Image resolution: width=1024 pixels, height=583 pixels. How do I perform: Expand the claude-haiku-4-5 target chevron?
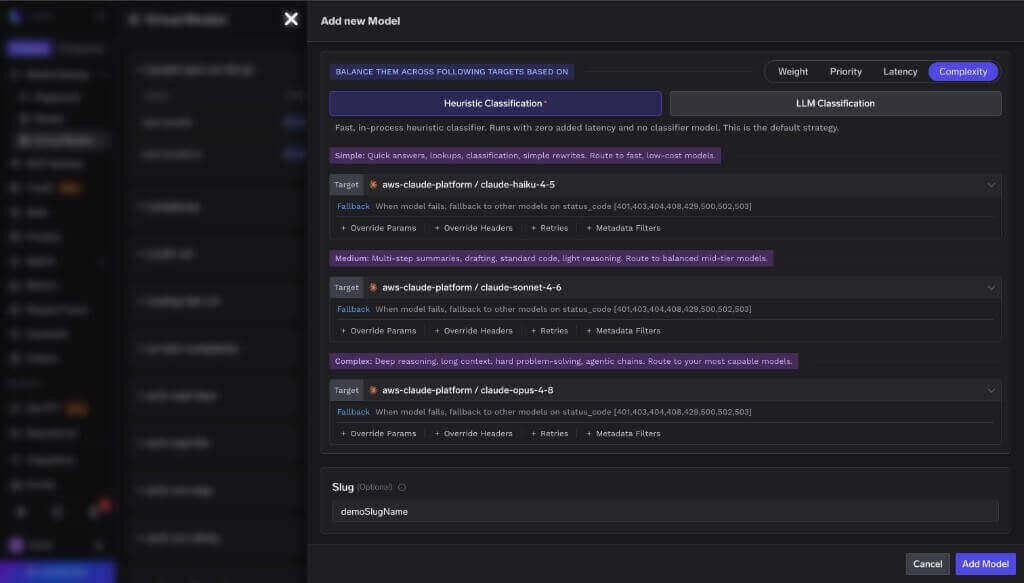coord(991,185)
